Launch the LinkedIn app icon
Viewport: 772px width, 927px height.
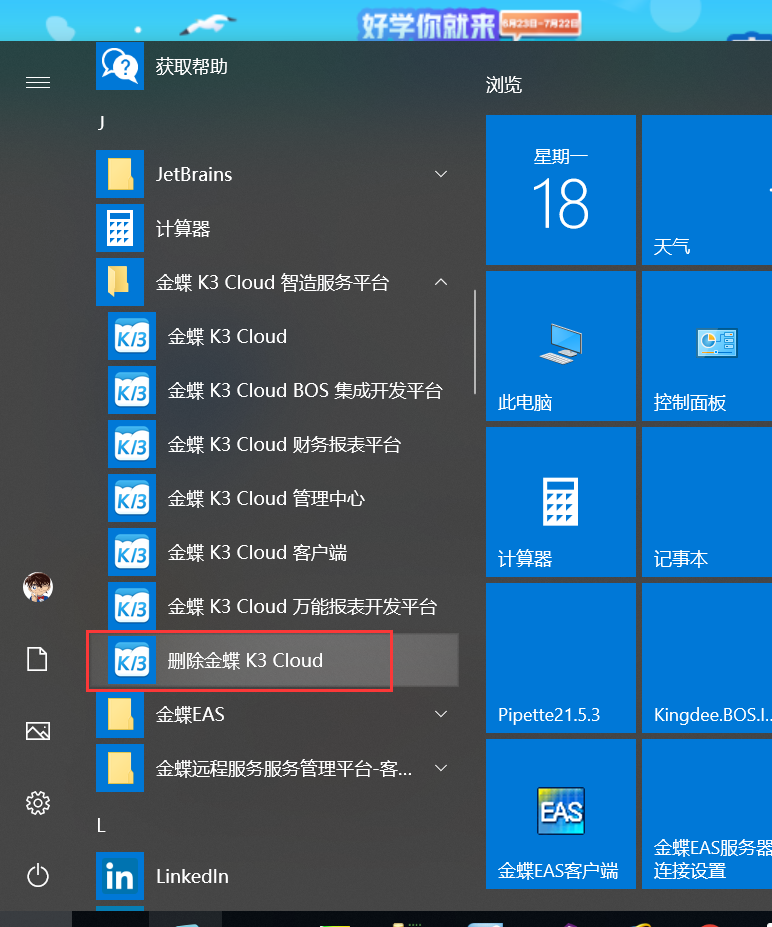coord(120,876)
